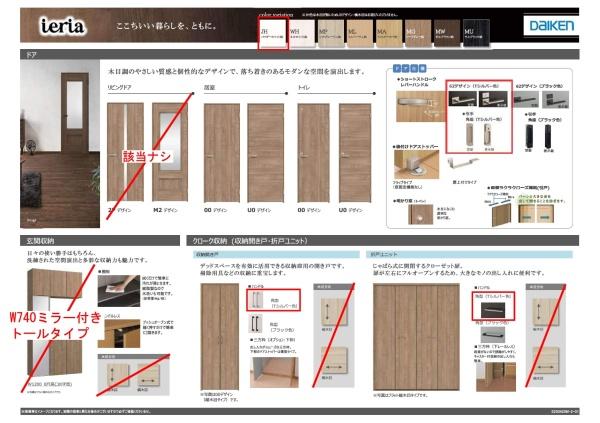Select the four-panel 折戸ユニット door image
The image size is (600, 423).
(416, 336)
